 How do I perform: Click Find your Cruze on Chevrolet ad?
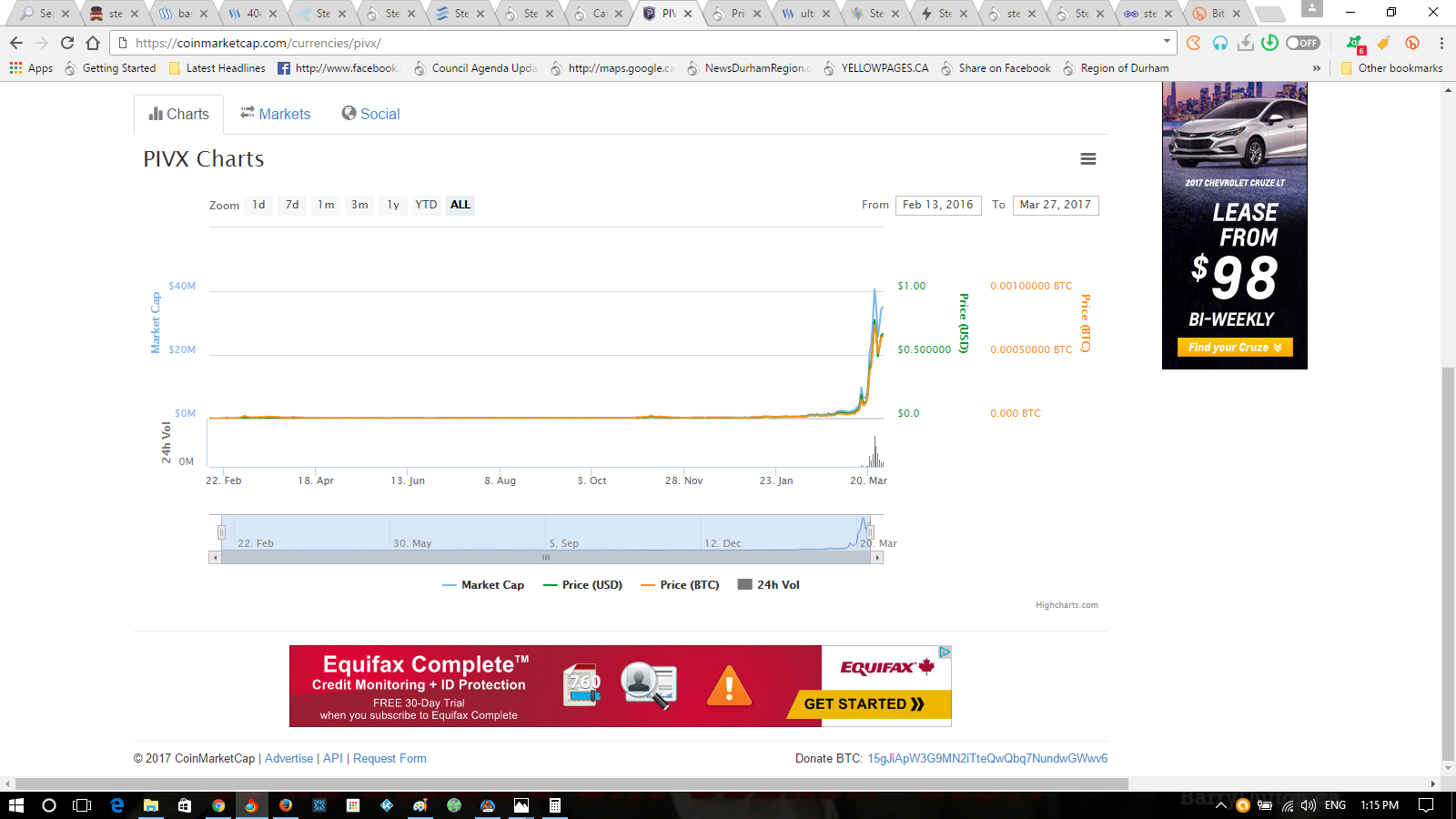pos(1235,348)
